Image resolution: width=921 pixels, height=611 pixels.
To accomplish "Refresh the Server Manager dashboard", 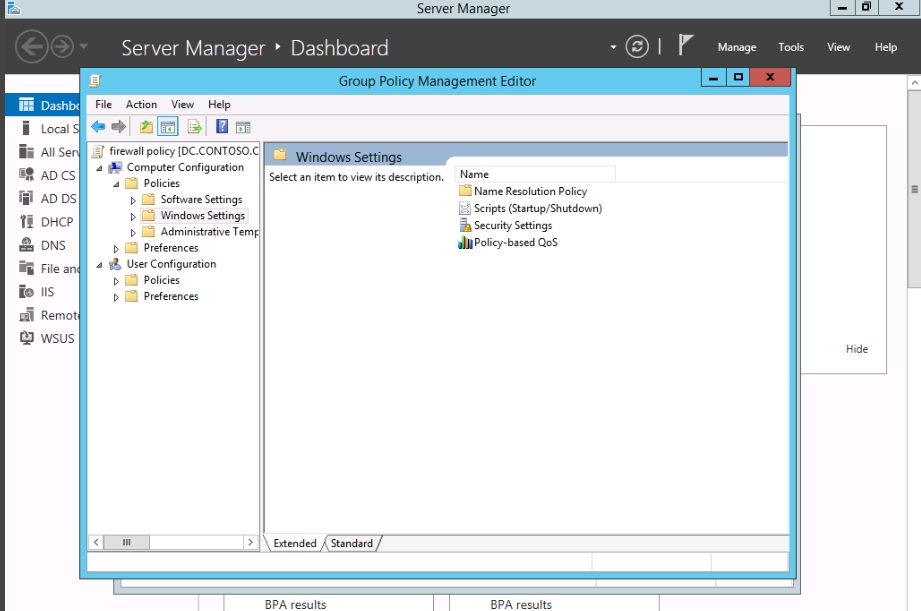I will click(x=637, y=46).
